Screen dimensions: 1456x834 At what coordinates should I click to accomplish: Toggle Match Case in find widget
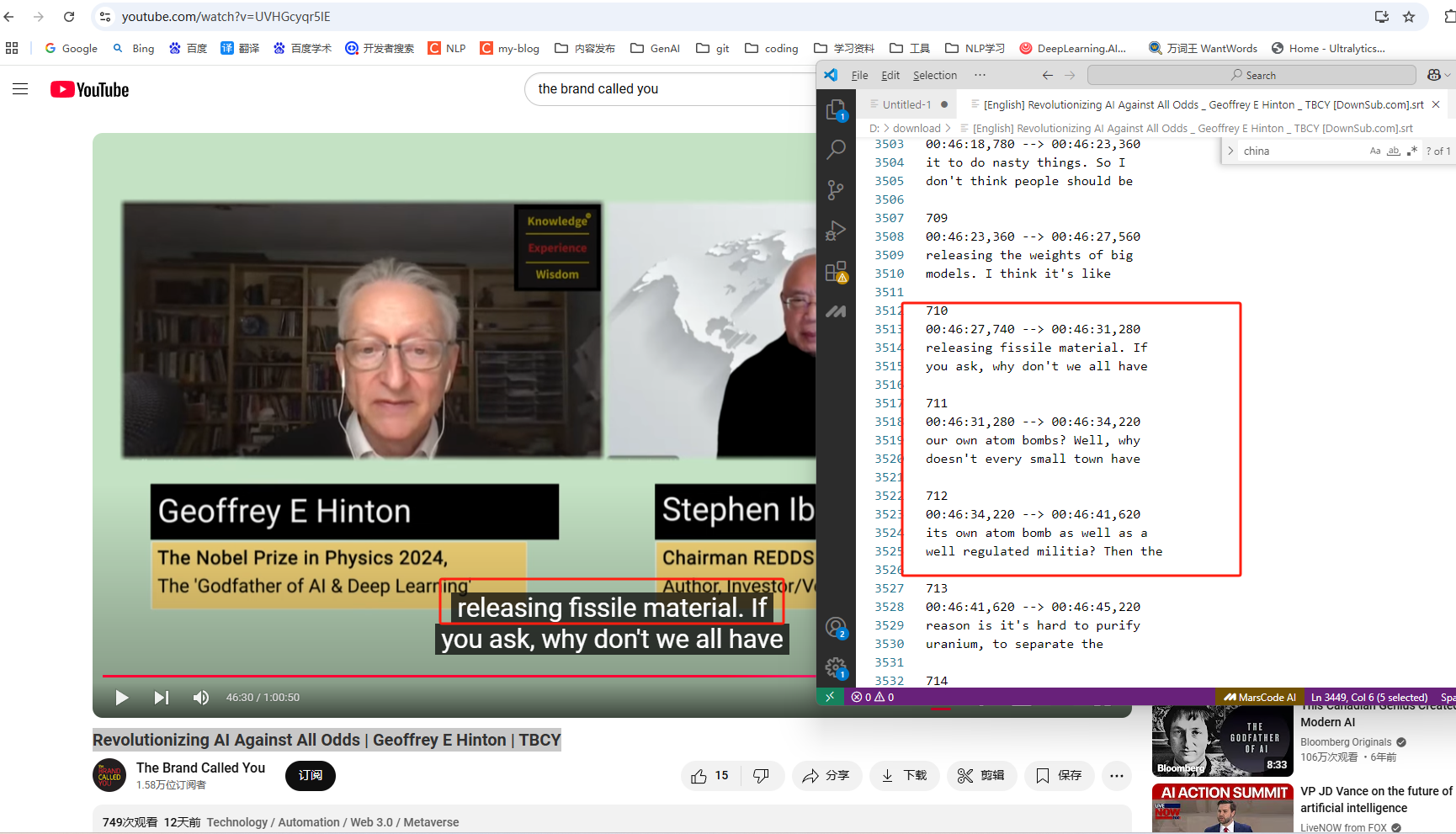coord(1375,151)
